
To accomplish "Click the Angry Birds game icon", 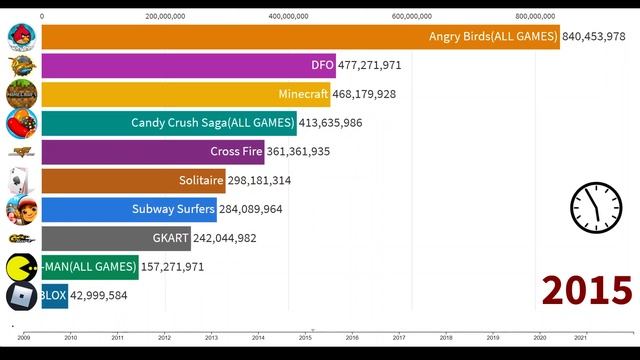I will pos(22,37).
